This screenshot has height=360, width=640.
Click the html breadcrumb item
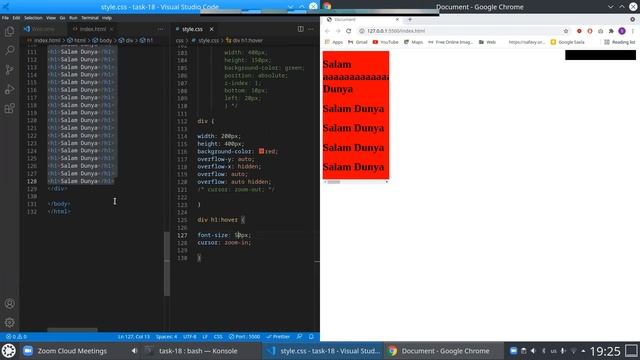click(77, 40)
